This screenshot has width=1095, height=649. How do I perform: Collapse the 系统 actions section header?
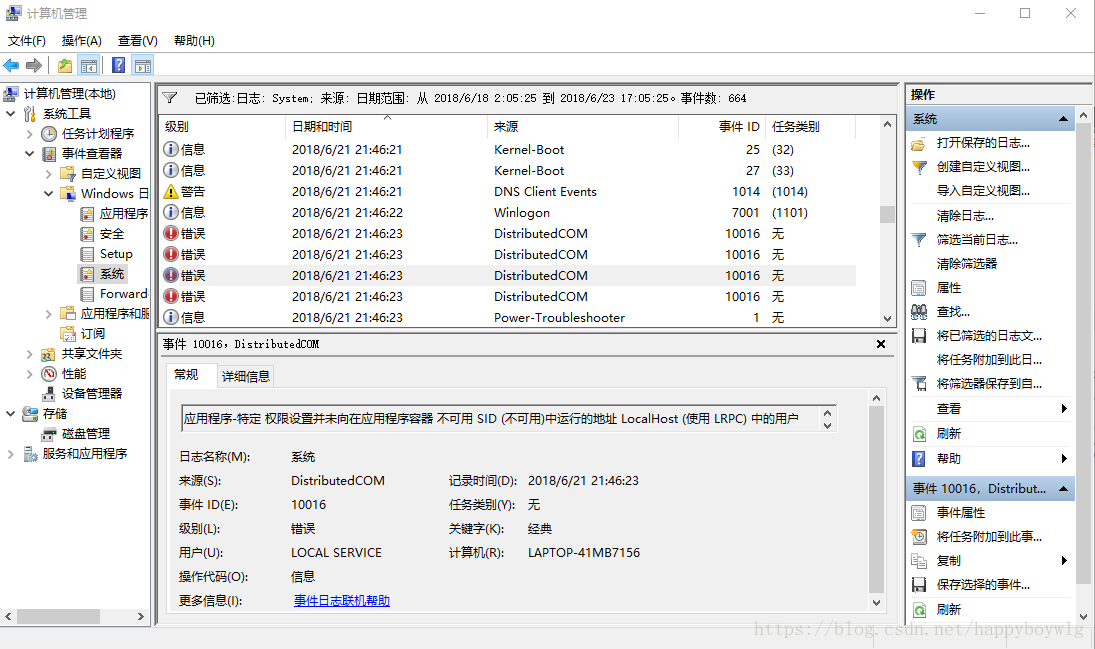(x=1063, y=119)
